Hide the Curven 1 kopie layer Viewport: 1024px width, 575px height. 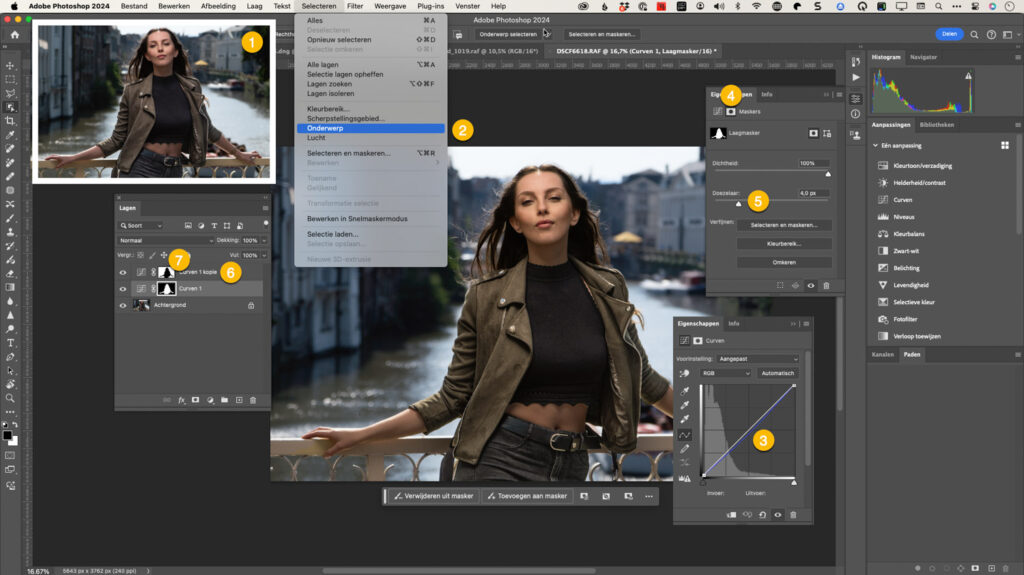pos(123,272)
